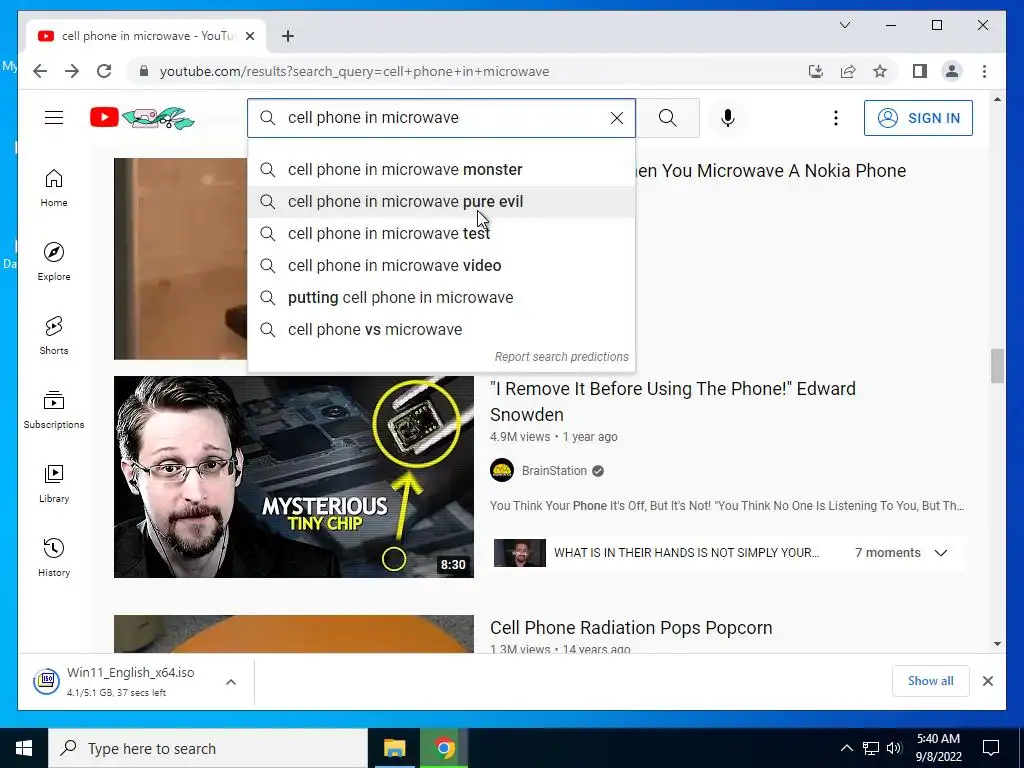Share this page icon in address bar
Screen dimensions: 1024x768
[848, 71]
